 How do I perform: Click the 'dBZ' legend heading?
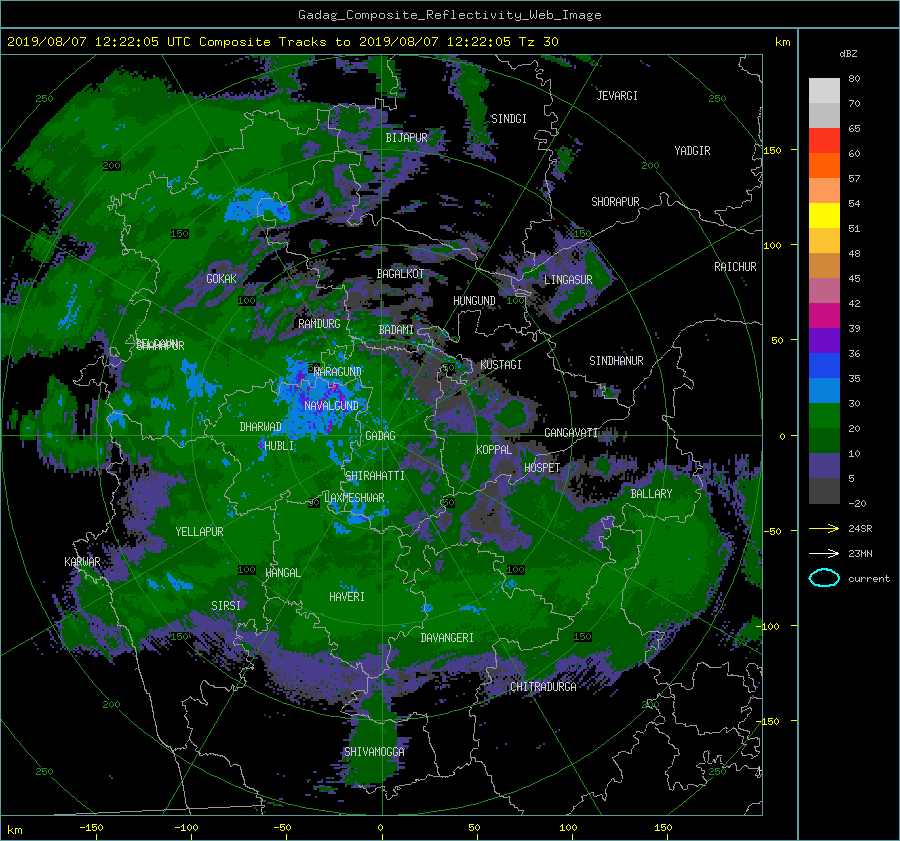[848, 53]
